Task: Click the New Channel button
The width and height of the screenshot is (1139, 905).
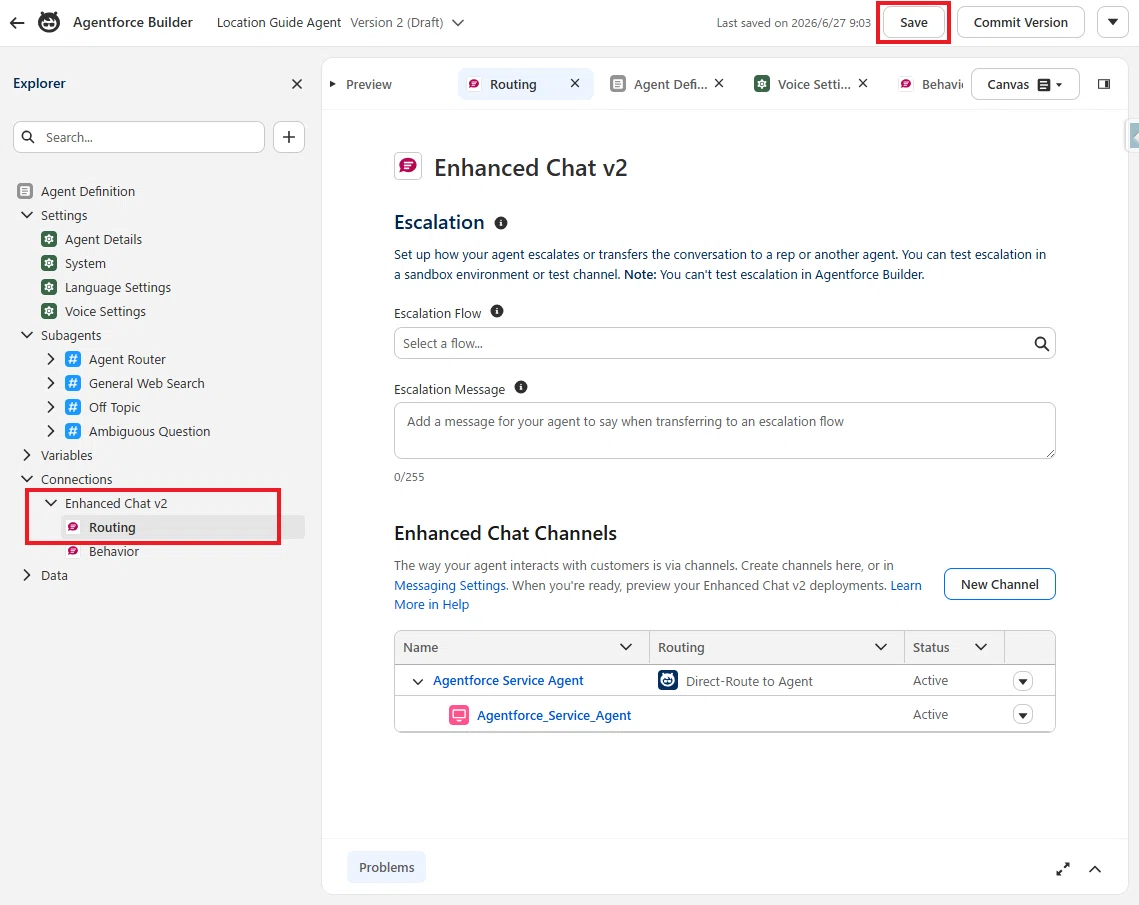Action: (1000, 584)
